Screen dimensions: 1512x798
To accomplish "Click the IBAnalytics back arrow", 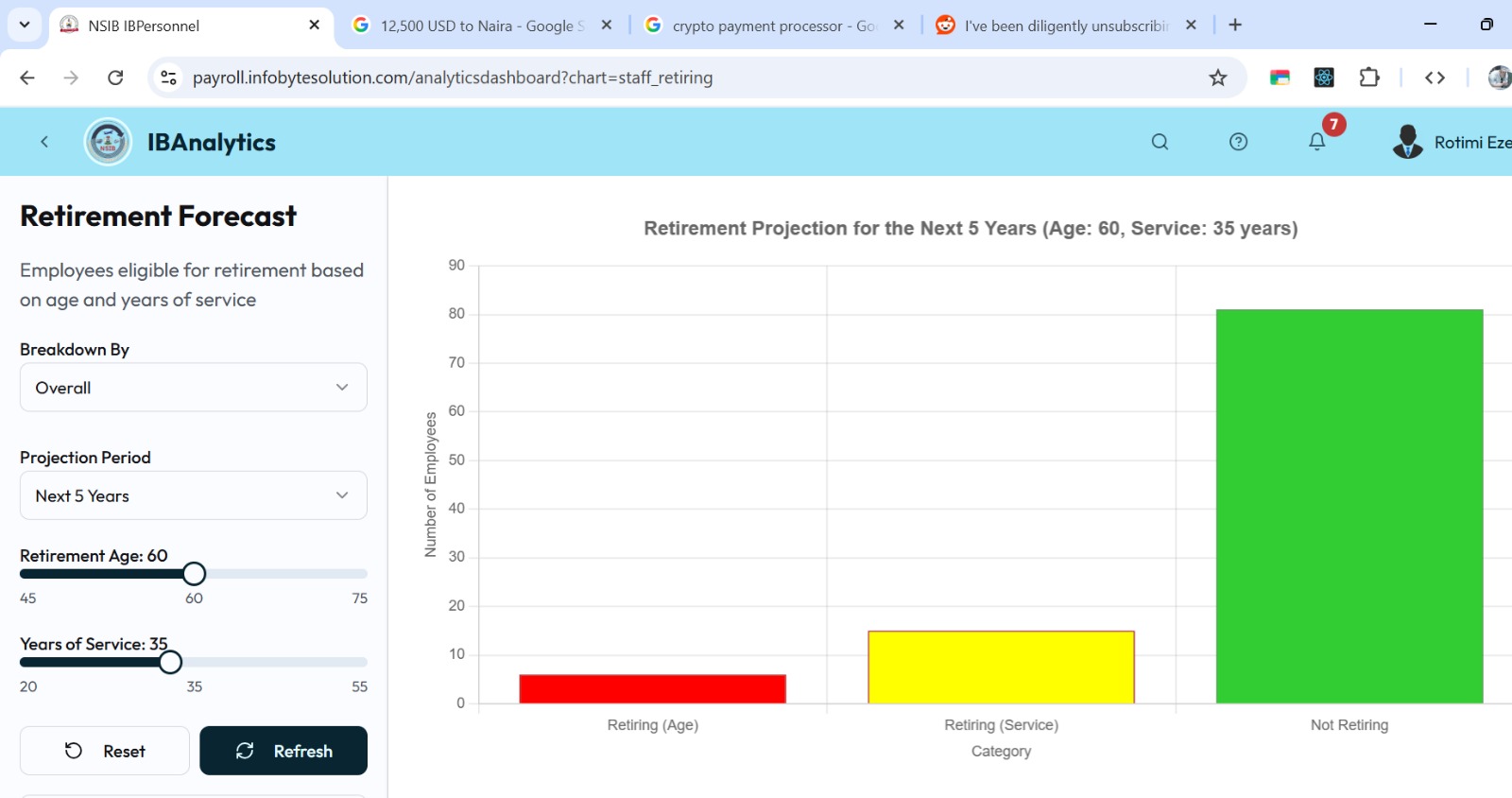I will tap(44, 142).
